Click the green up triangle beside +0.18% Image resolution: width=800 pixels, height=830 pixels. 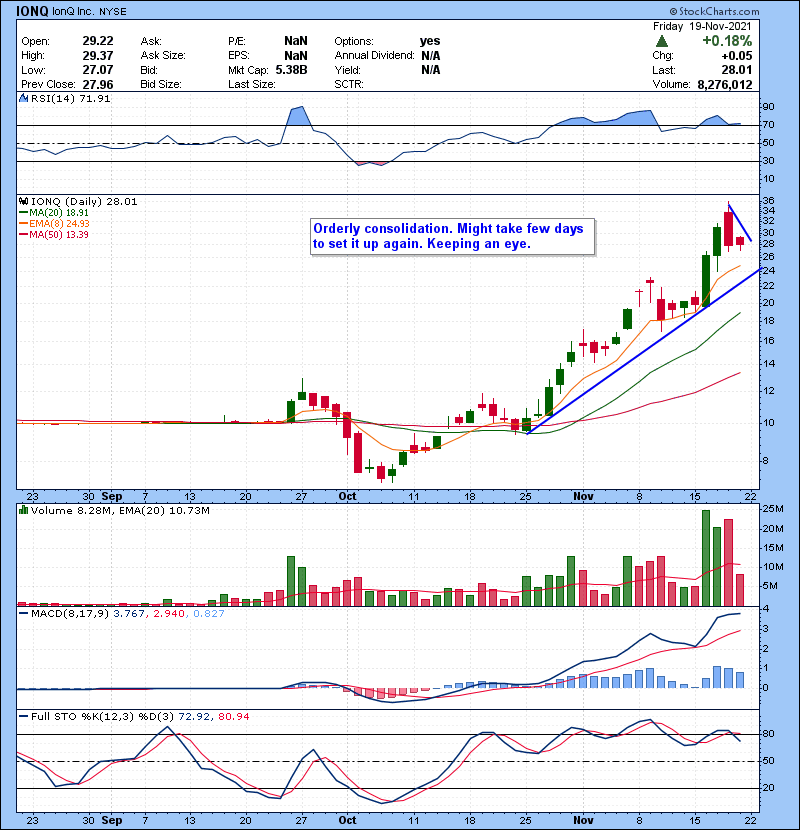(x=661, y=41)
